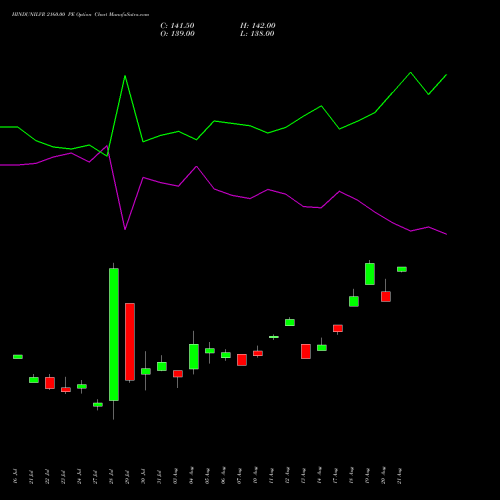Click the leftmost green candle on the chart

click(18, 357)
